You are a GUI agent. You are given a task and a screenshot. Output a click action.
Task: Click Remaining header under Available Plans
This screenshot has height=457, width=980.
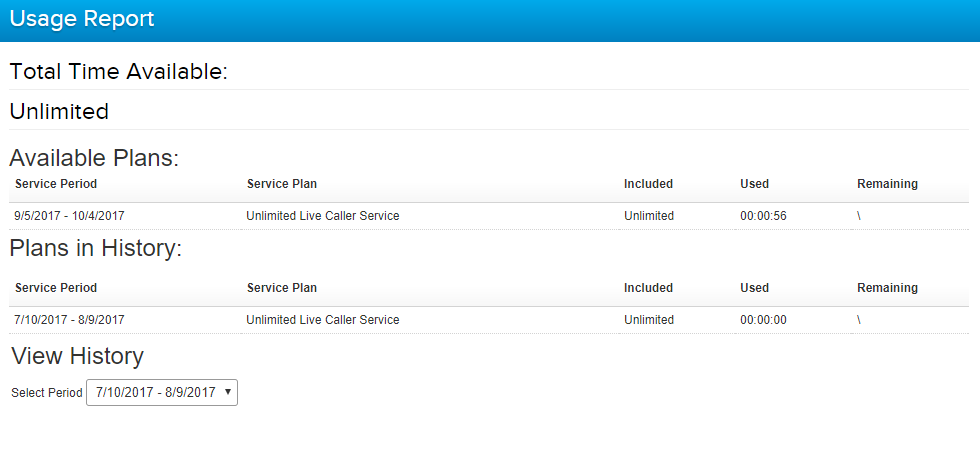point(887,184)
